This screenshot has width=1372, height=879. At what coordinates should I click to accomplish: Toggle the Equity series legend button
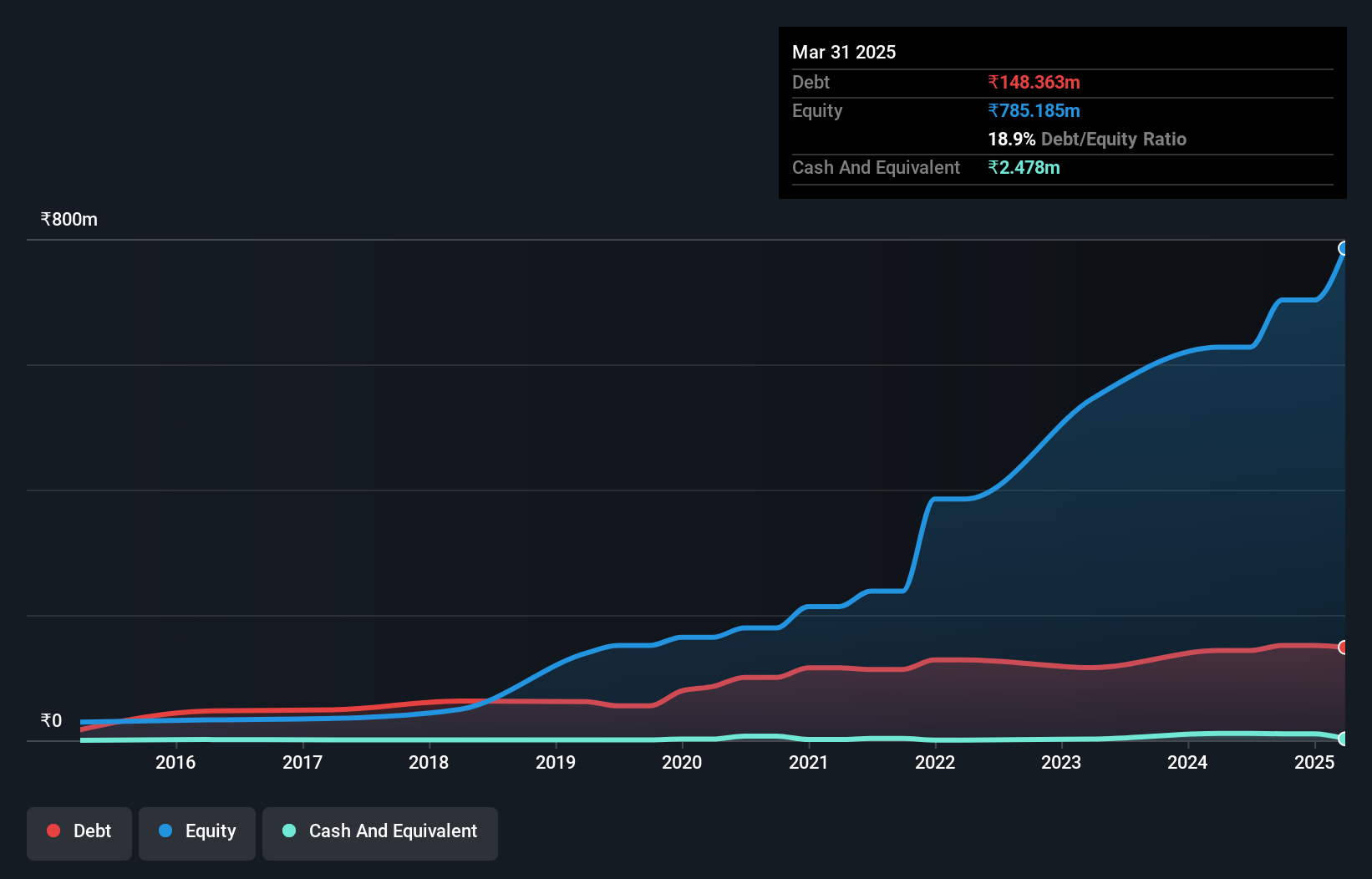pos(197,833)
